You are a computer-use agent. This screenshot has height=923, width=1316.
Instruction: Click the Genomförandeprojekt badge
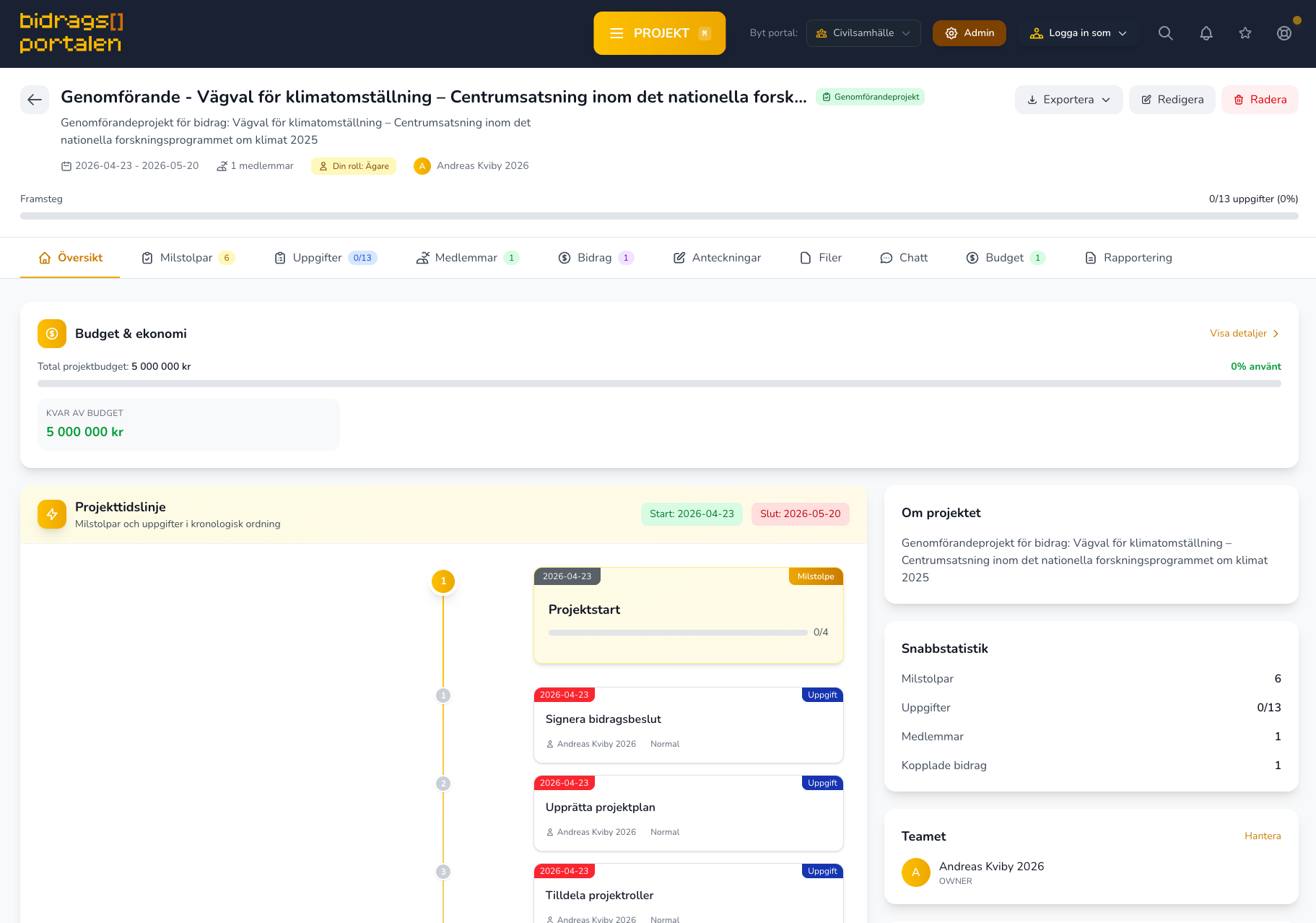[870, 97]
